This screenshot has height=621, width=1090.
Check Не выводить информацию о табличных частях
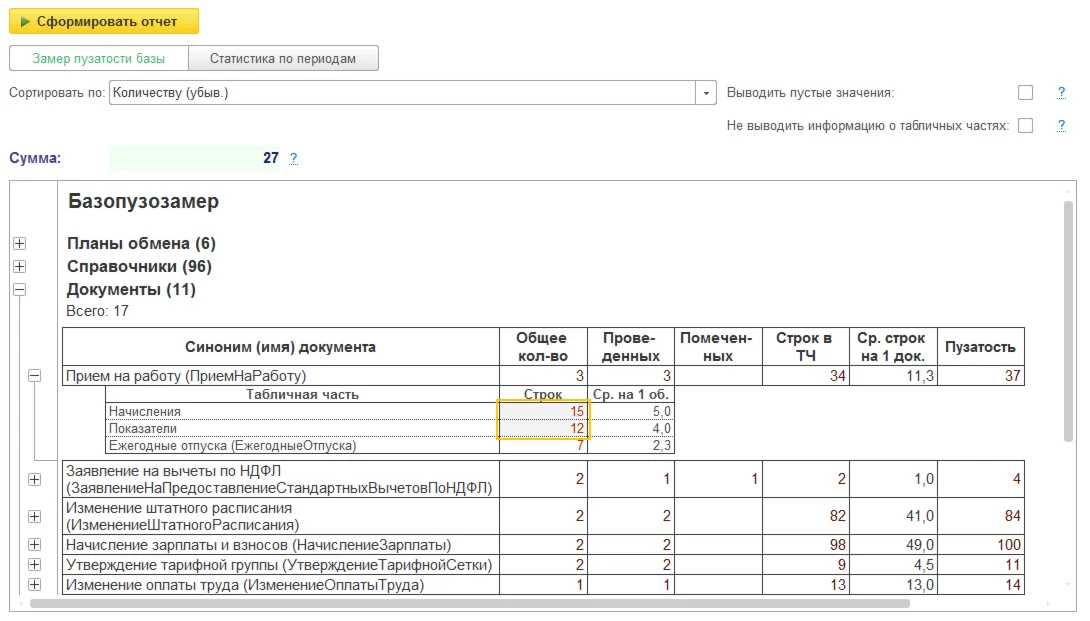1024,125
